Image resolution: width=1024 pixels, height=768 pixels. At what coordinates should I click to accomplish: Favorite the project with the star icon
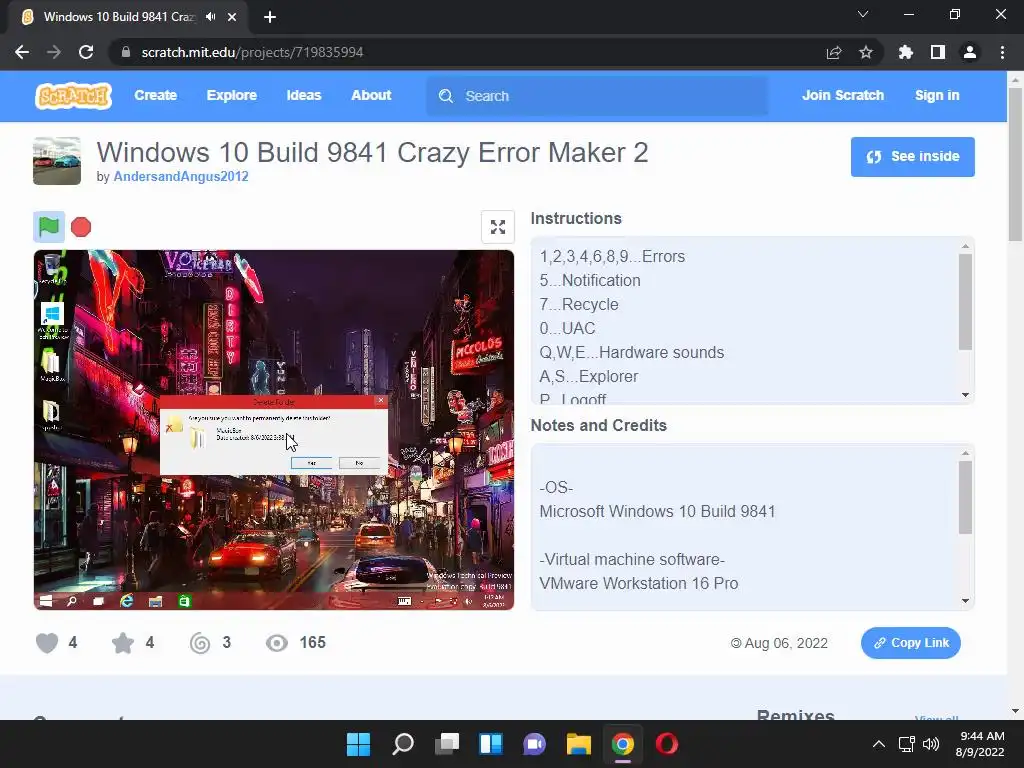click(123, 643)
